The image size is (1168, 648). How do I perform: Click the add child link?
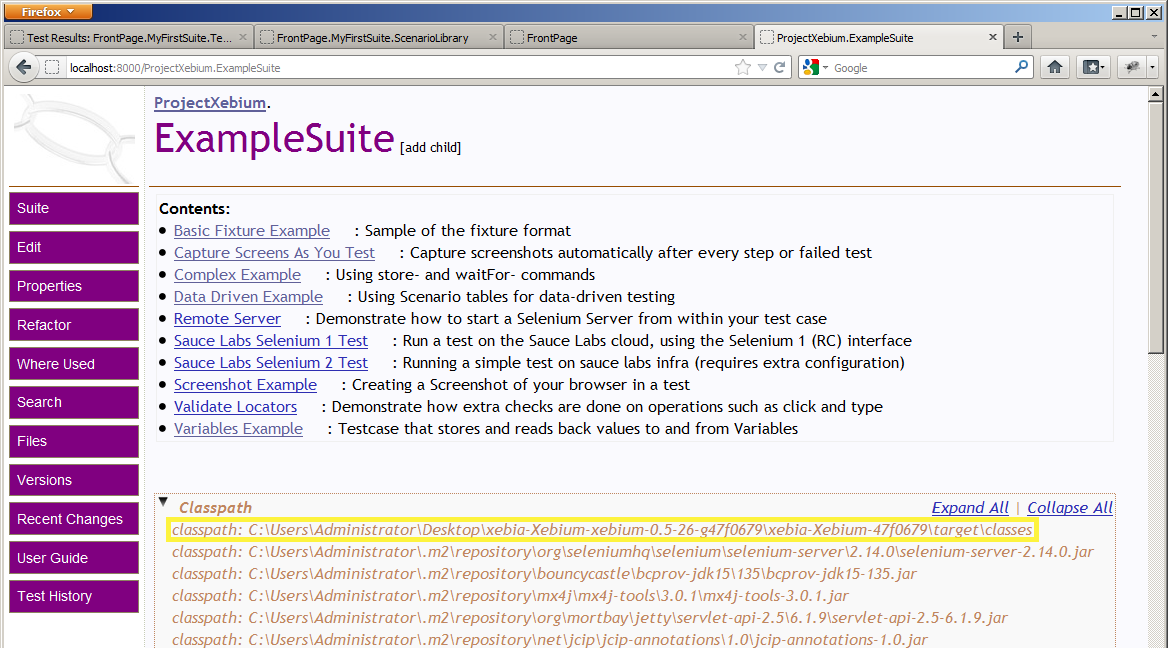tap(431, 147)
